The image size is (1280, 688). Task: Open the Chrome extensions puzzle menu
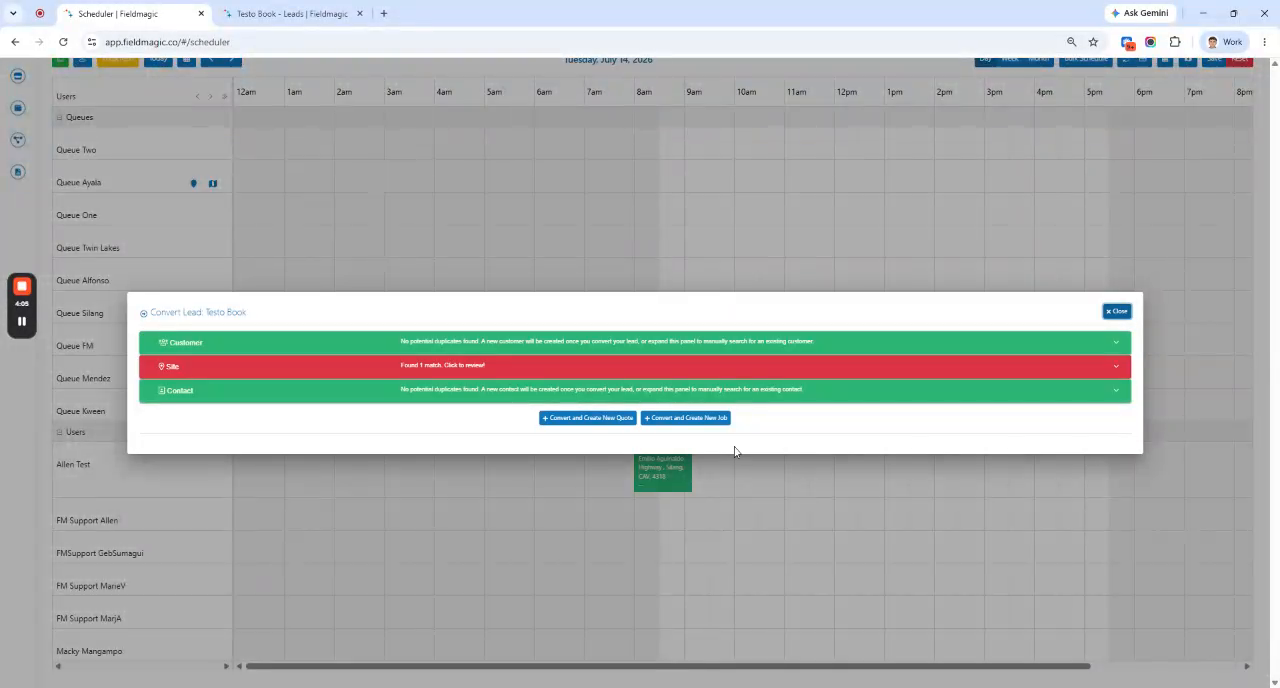[x=1175, y=42]
